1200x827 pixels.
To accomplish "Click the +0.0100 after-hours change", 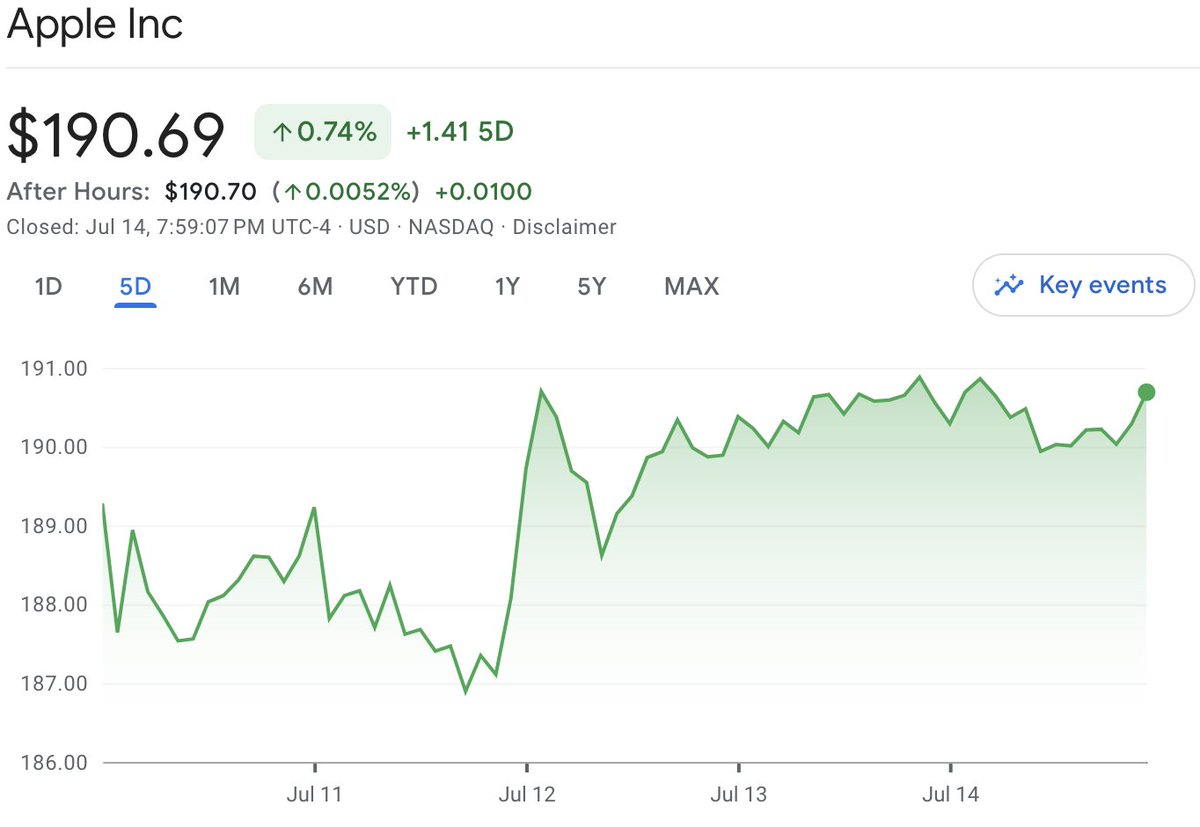I will click(484, 191).
